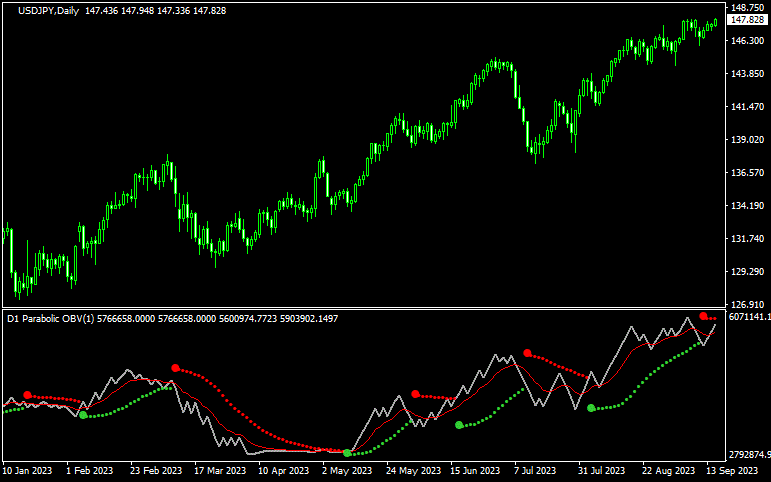This screenshot has height=482, width=771.
Task: Click the current price label 147.828
Action: click(x=746, y=21)
